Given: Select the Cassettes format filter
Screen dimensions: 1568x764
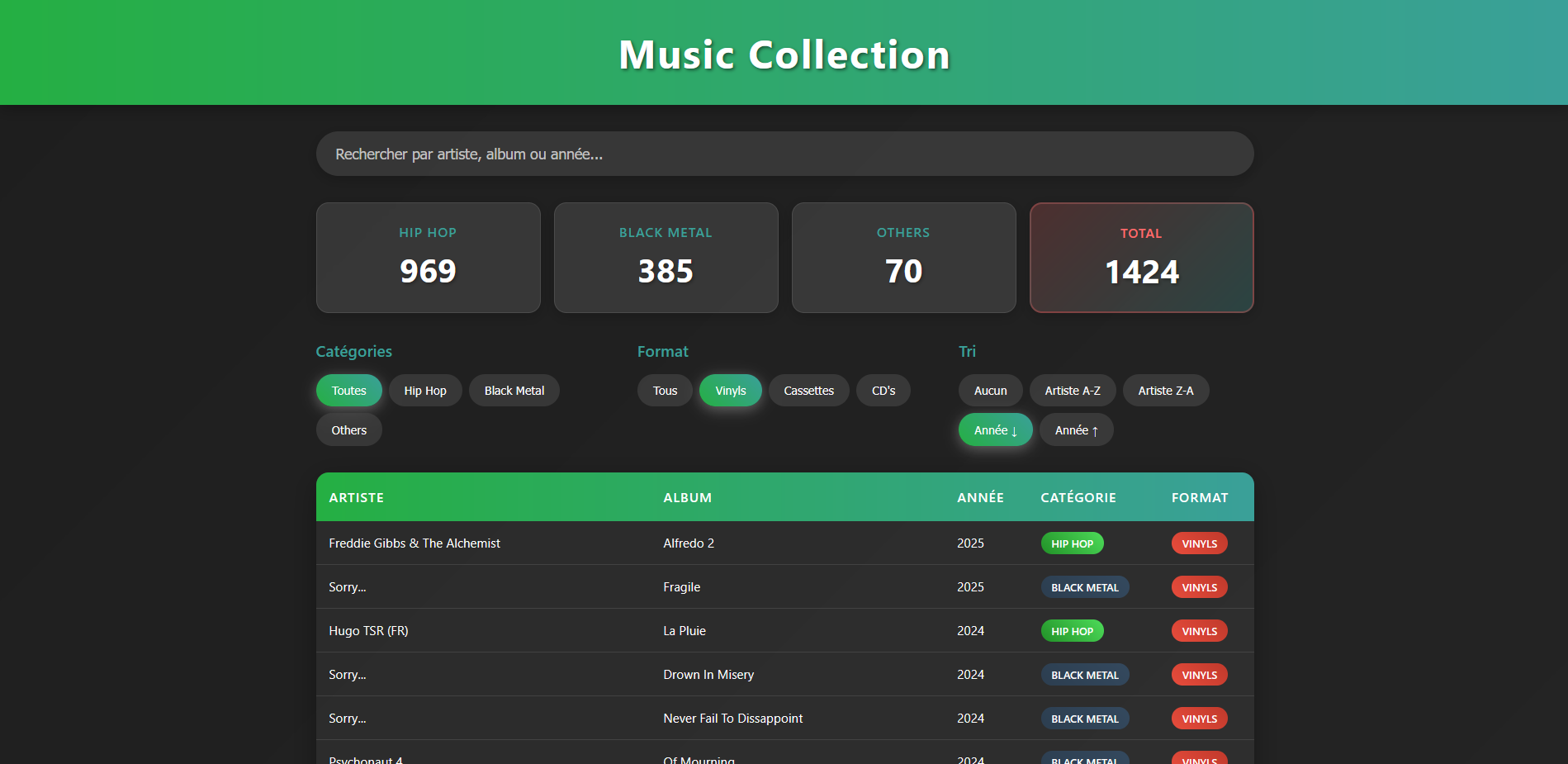Looking at the screenshot, I should [x=808, y=390].
